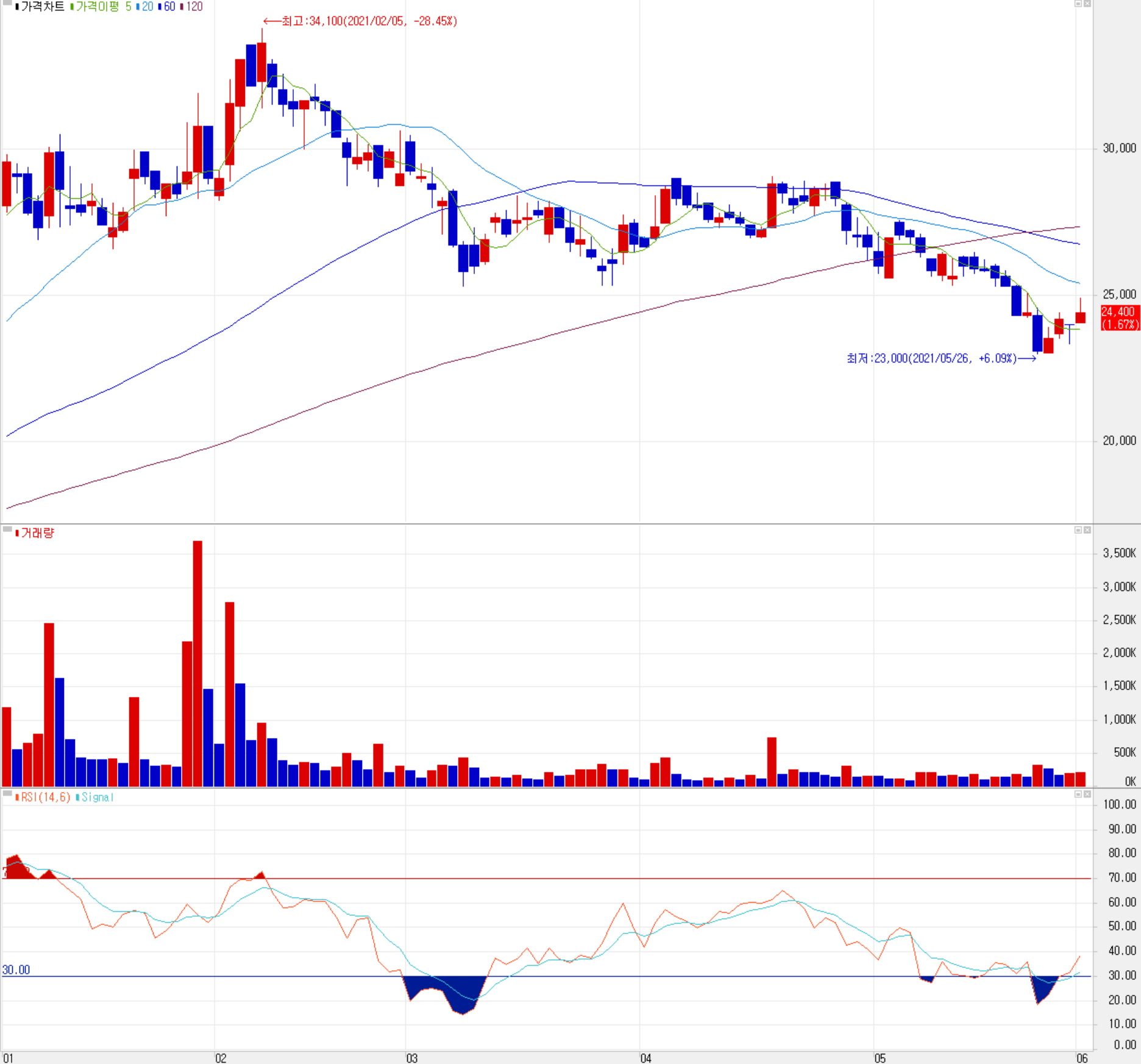Close the RSI indicator pane

(1087, 794)
